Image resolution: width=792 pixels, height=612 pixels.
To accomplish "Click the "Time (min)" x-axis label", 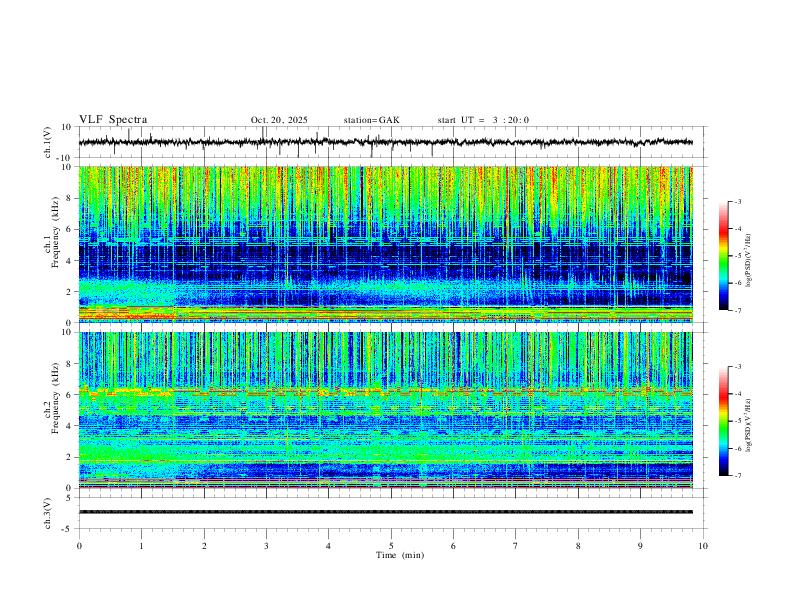I will (400, 555).
